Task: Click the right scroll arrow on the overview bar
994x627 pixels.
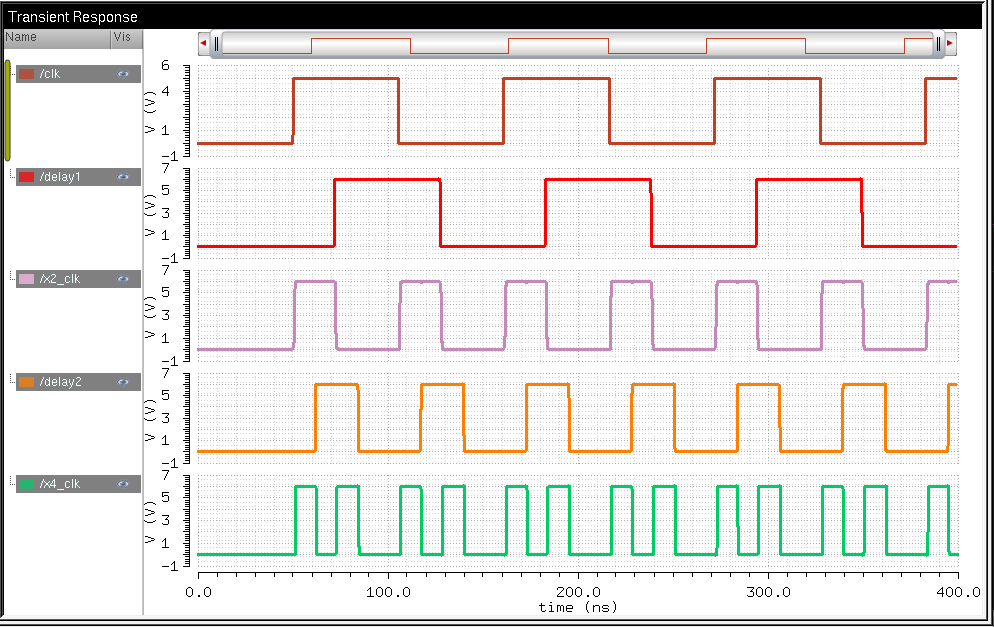Action: 950,44
